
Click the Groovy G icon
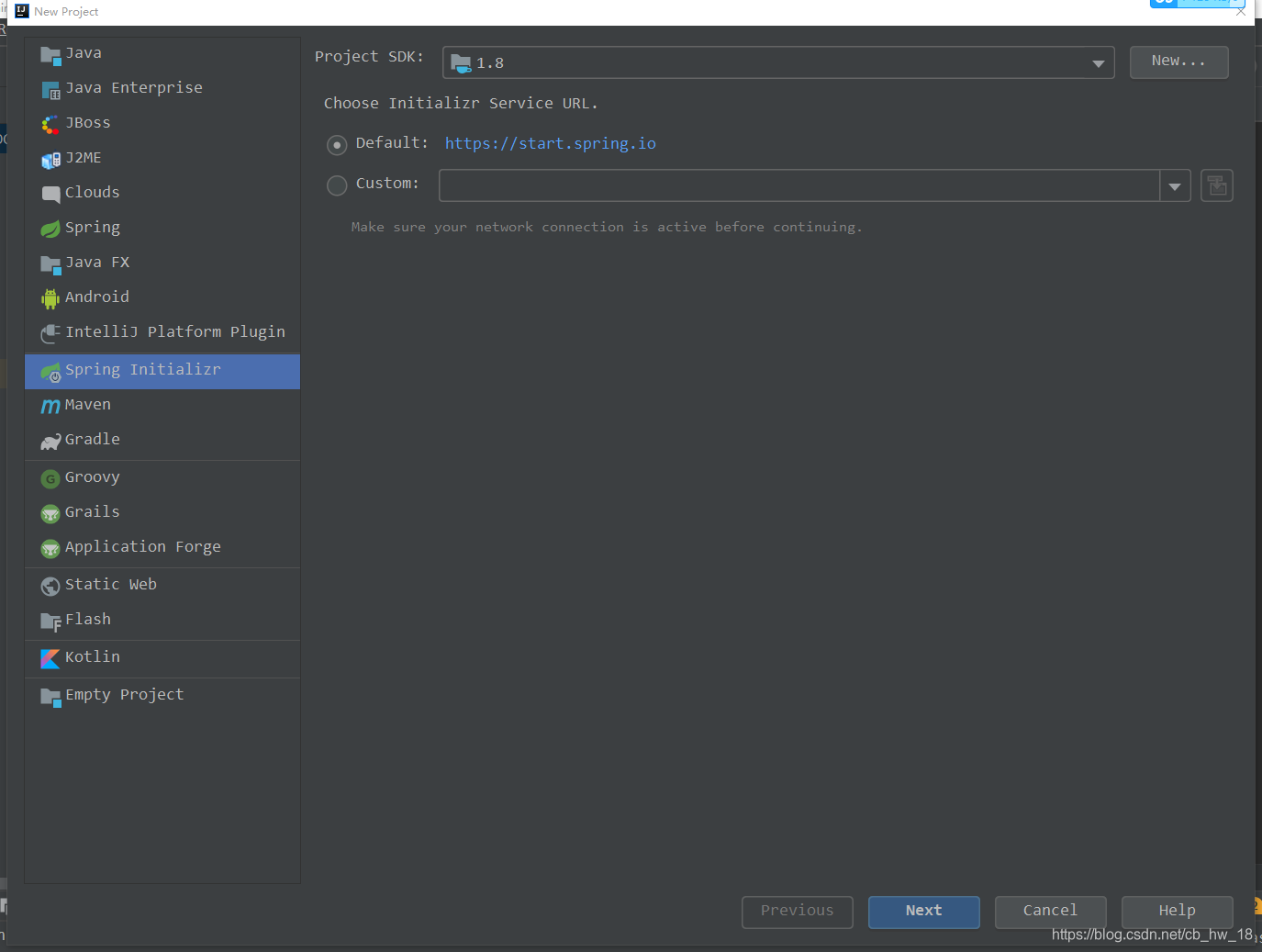50,479
